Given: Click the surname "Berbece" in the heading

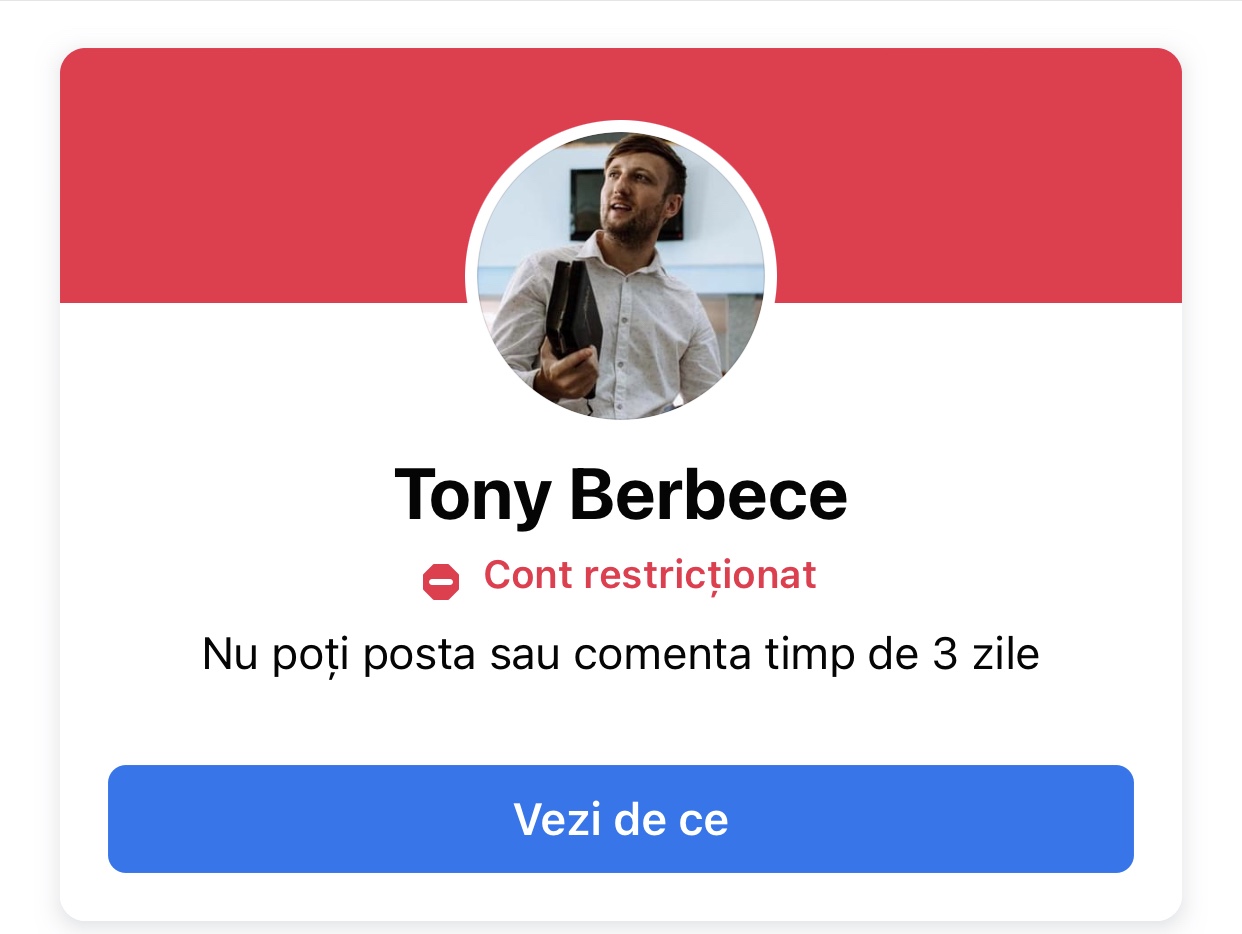Looking at the screenshot, I should point(708,495).
